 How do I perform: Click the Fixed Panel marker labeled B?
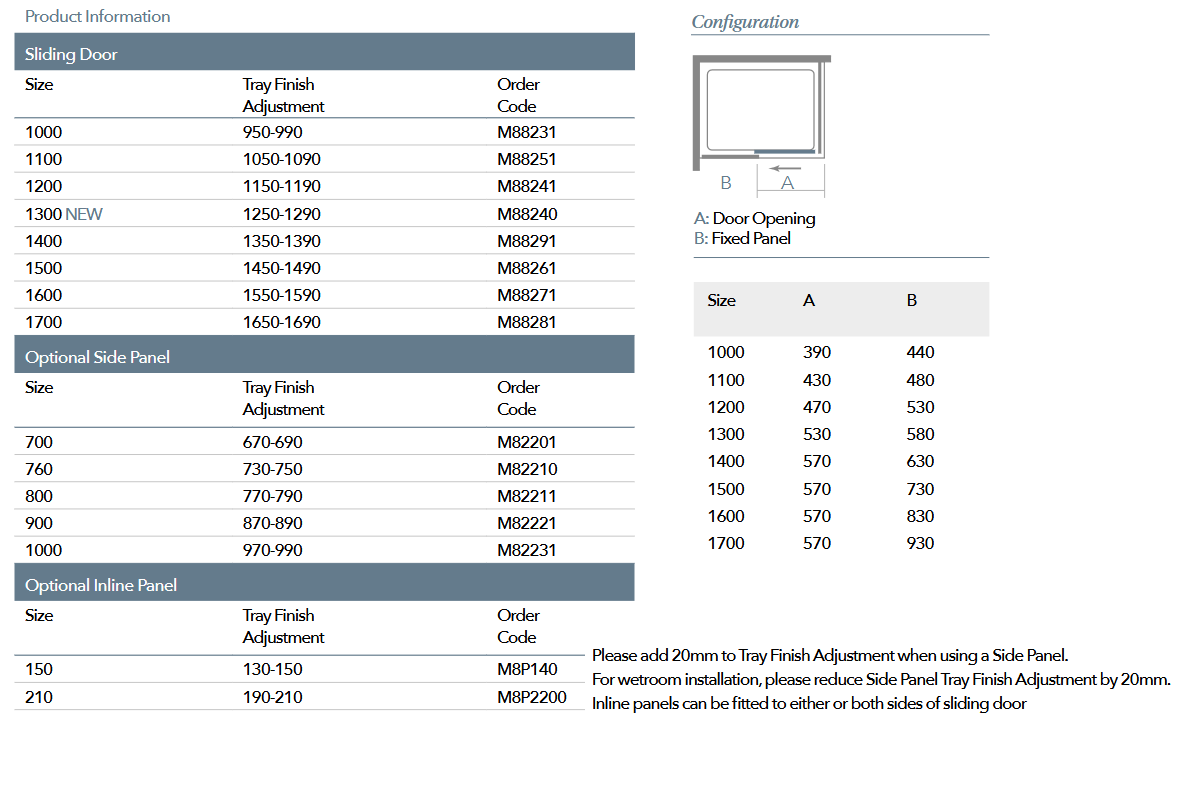(724, 183)
